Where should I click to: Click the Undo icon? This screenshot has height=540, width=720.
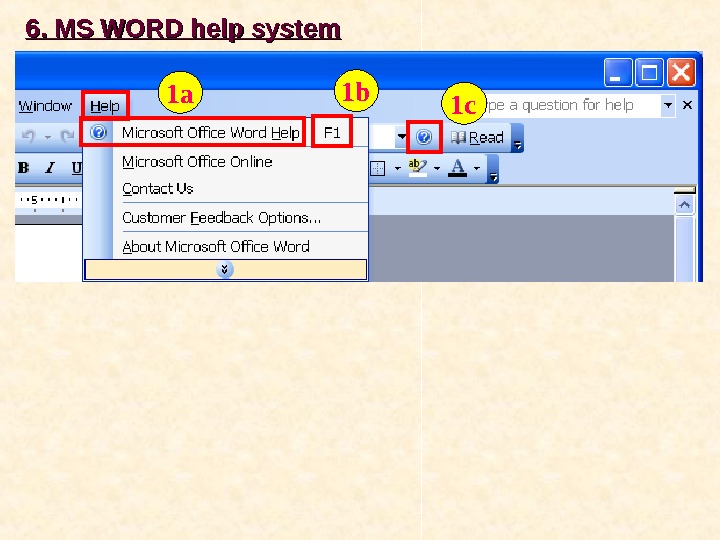click(x=28, y=136)
